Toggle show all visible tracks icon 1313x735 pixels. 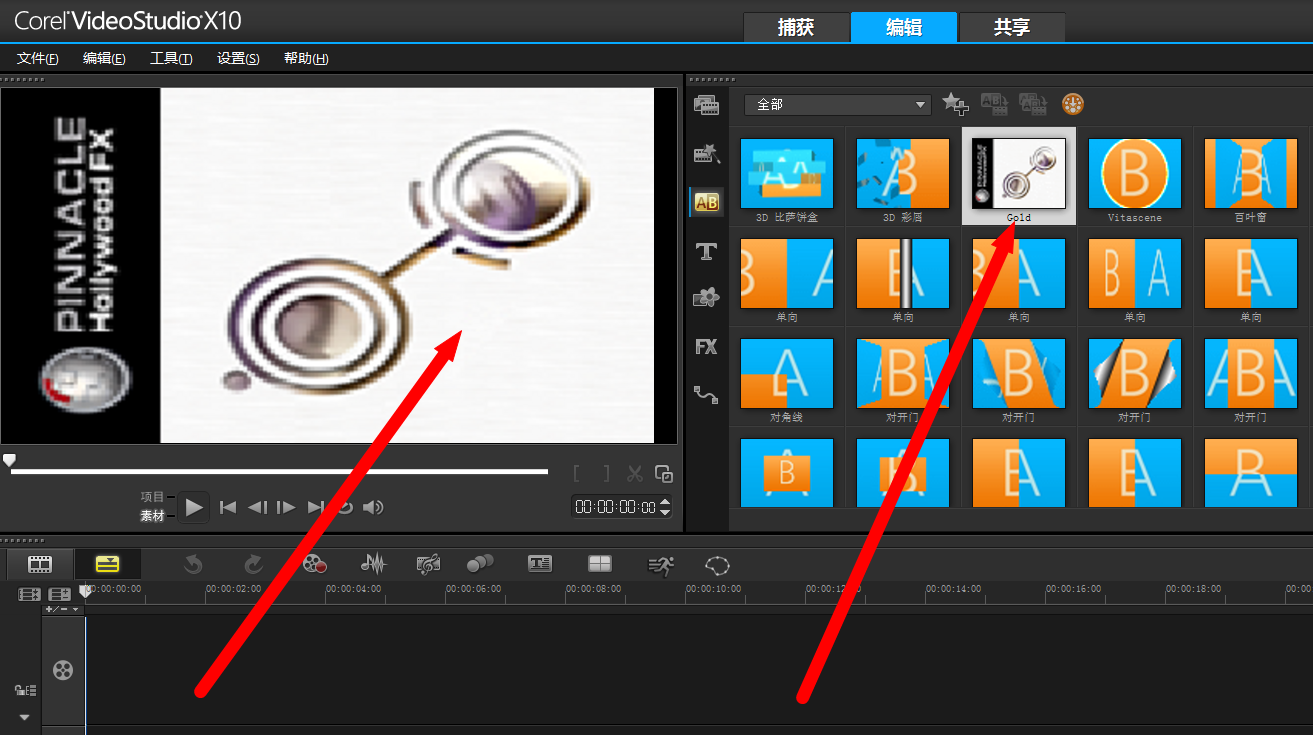[x=28, y=594]
